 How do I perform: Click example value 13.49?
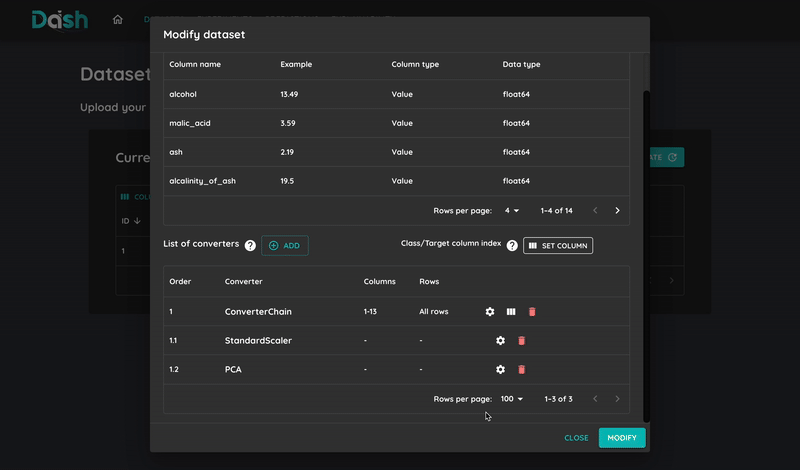pyautogui.click(x=289, y=94)
